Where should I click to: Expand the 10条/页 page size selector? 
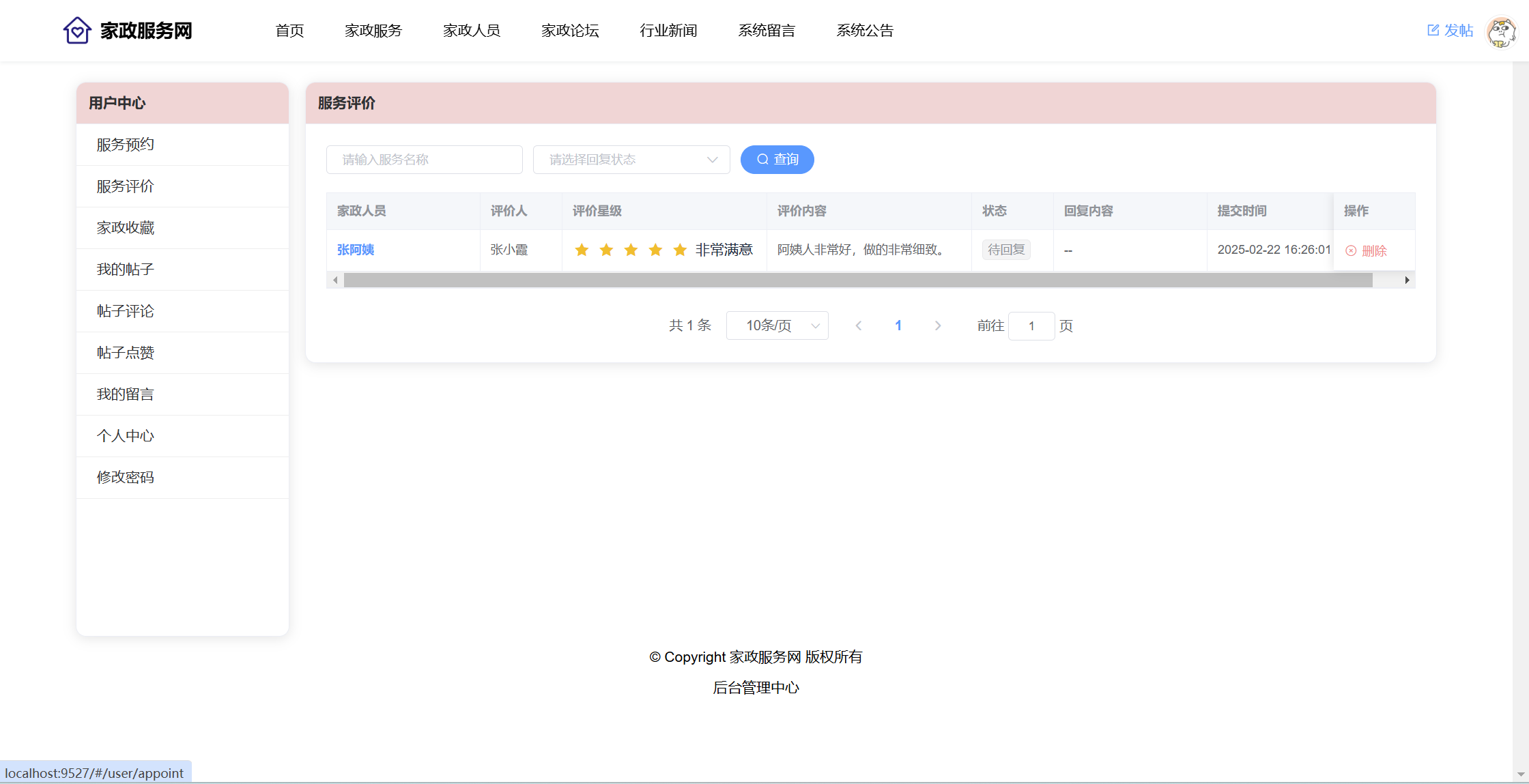click(777, 326)
